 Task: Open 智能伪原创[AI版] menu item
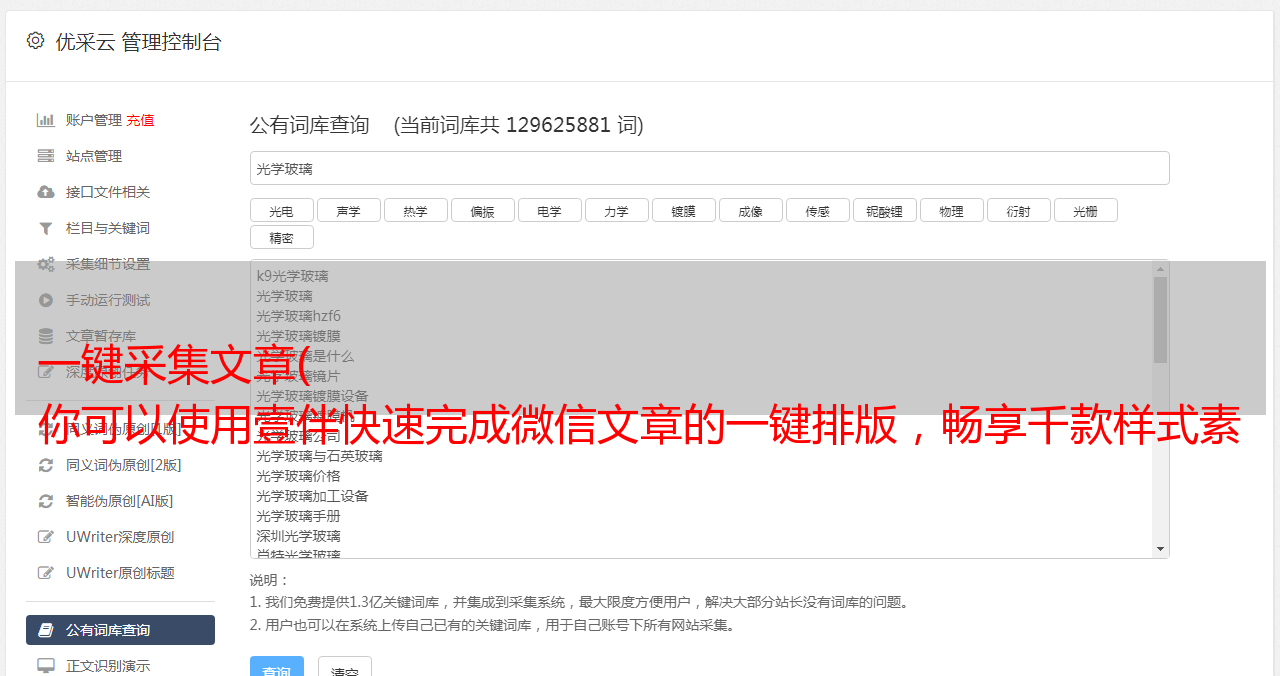120,501
